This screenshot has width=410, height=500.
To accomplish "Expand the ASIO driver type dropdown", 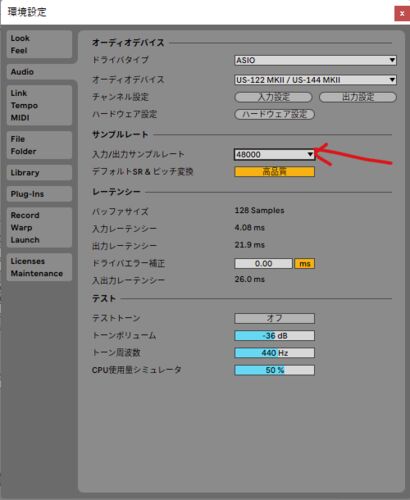I will point(315,60).
